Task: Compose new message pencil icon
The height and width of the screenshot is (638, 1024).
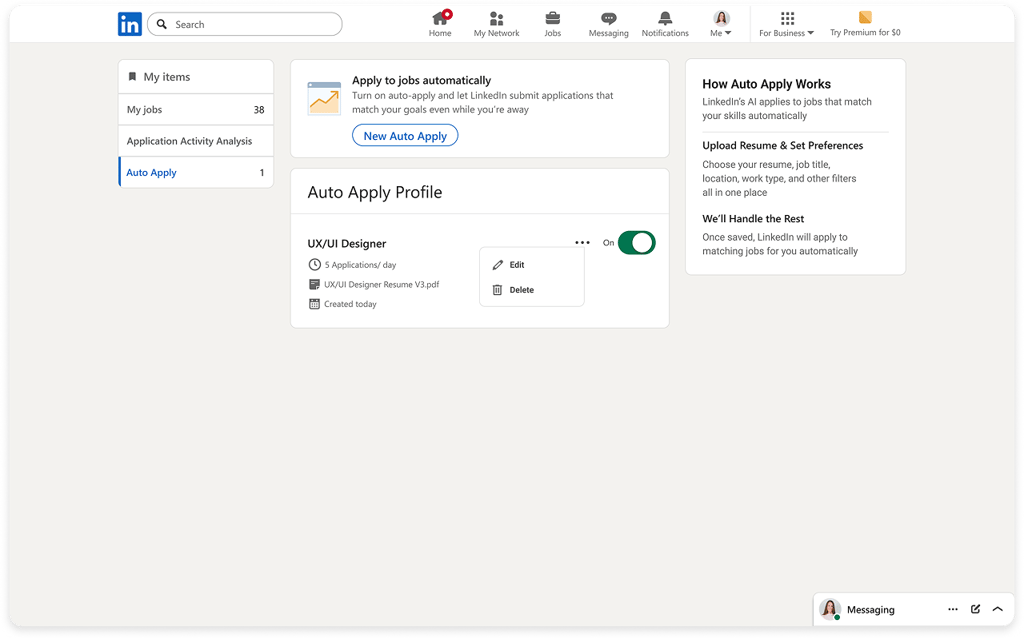Action: point(976,609)
